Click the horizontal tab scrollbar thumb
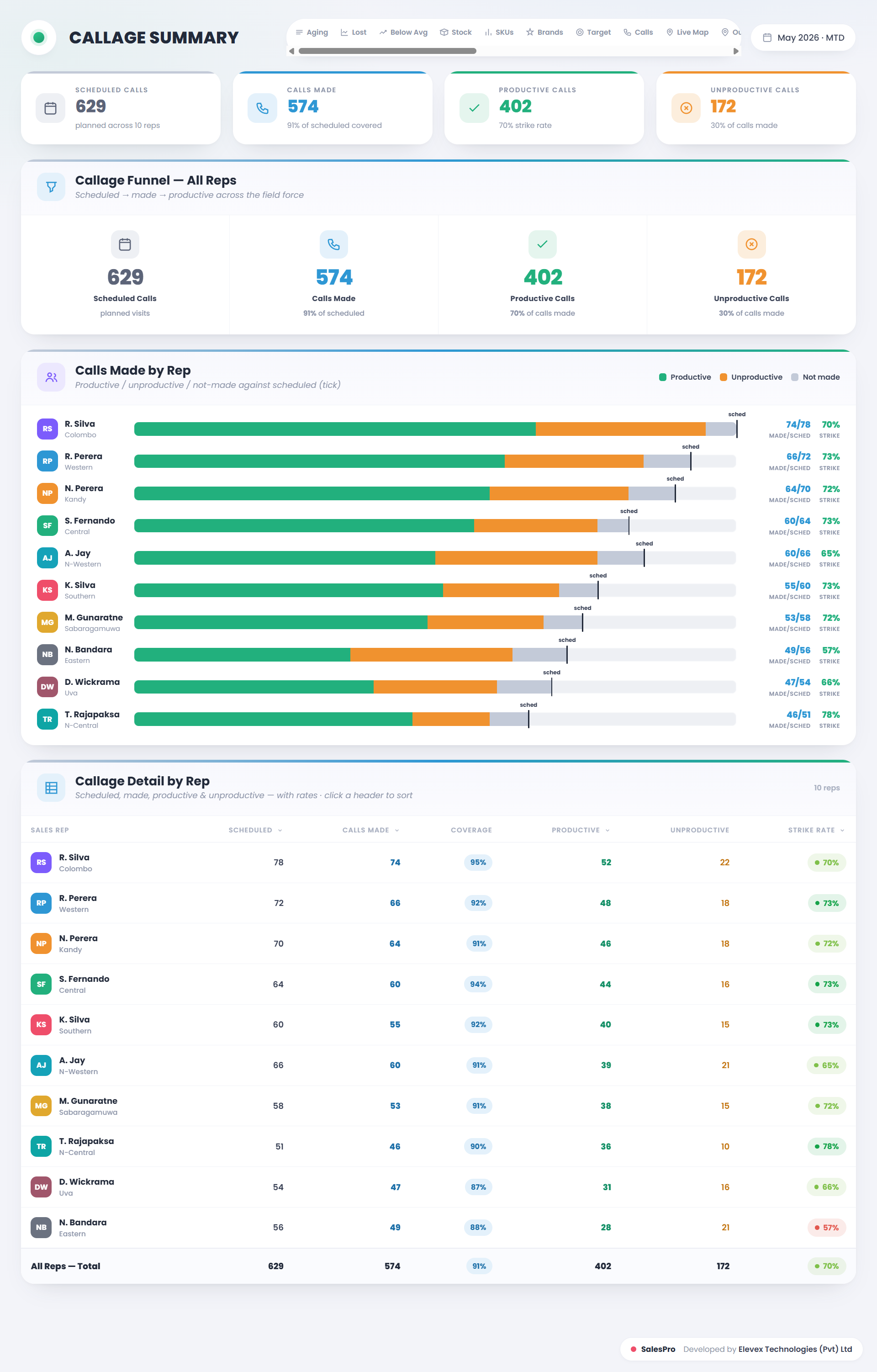Viewport: 877px width, 1372px height. coord(387,51)
